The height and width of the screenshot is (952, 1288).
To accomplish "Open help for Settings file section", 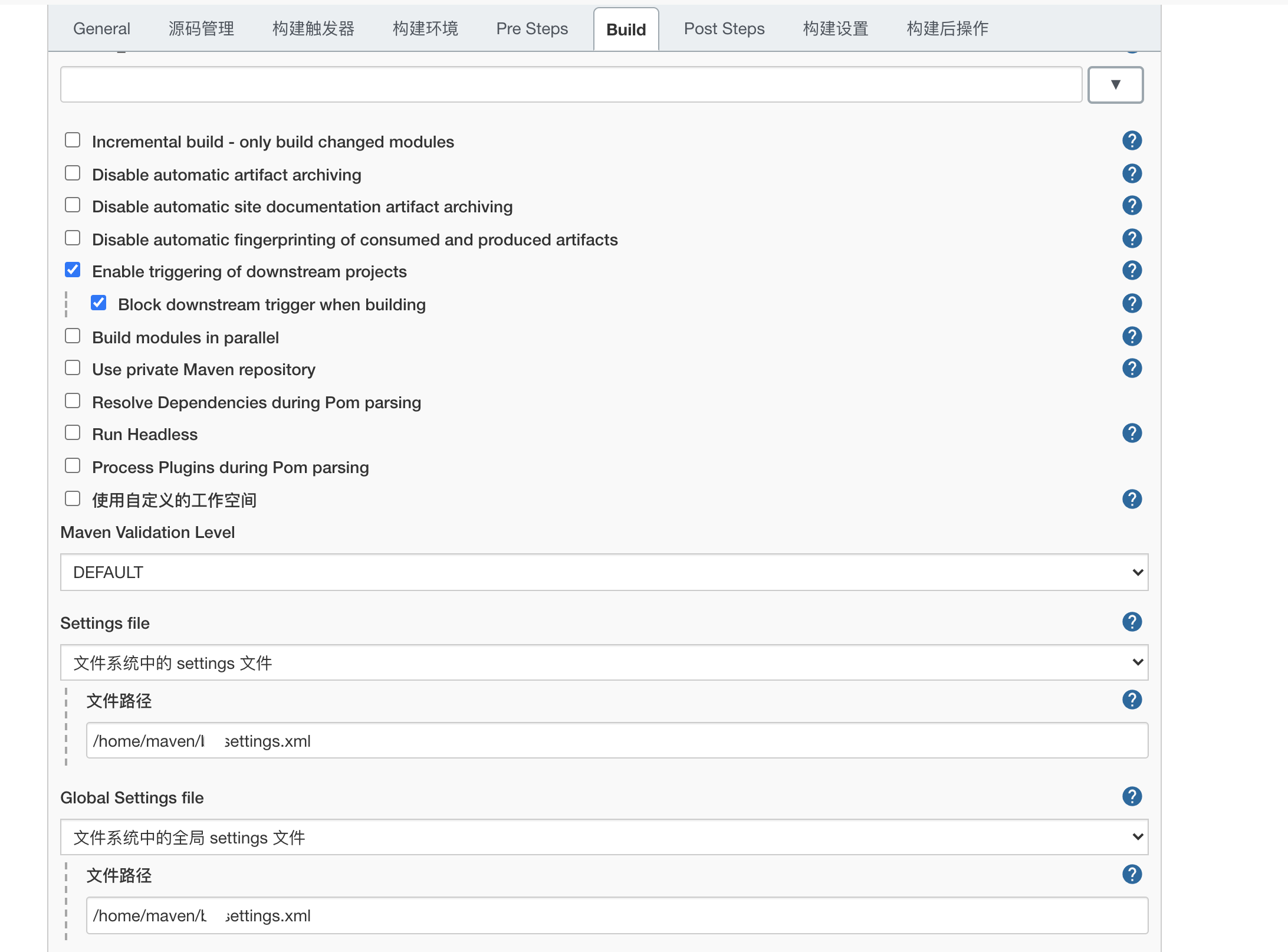I will point(1132,622).
